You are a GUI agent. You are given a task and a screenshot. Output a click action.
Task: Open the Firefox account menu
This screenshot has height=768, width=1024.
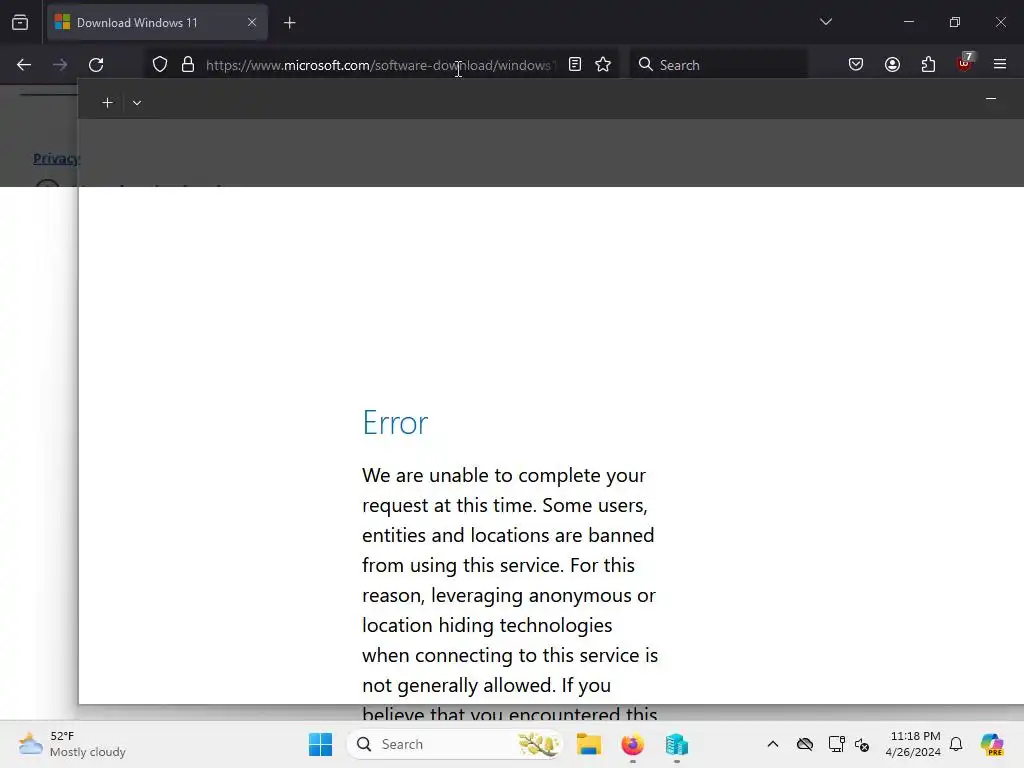point(893,64)
